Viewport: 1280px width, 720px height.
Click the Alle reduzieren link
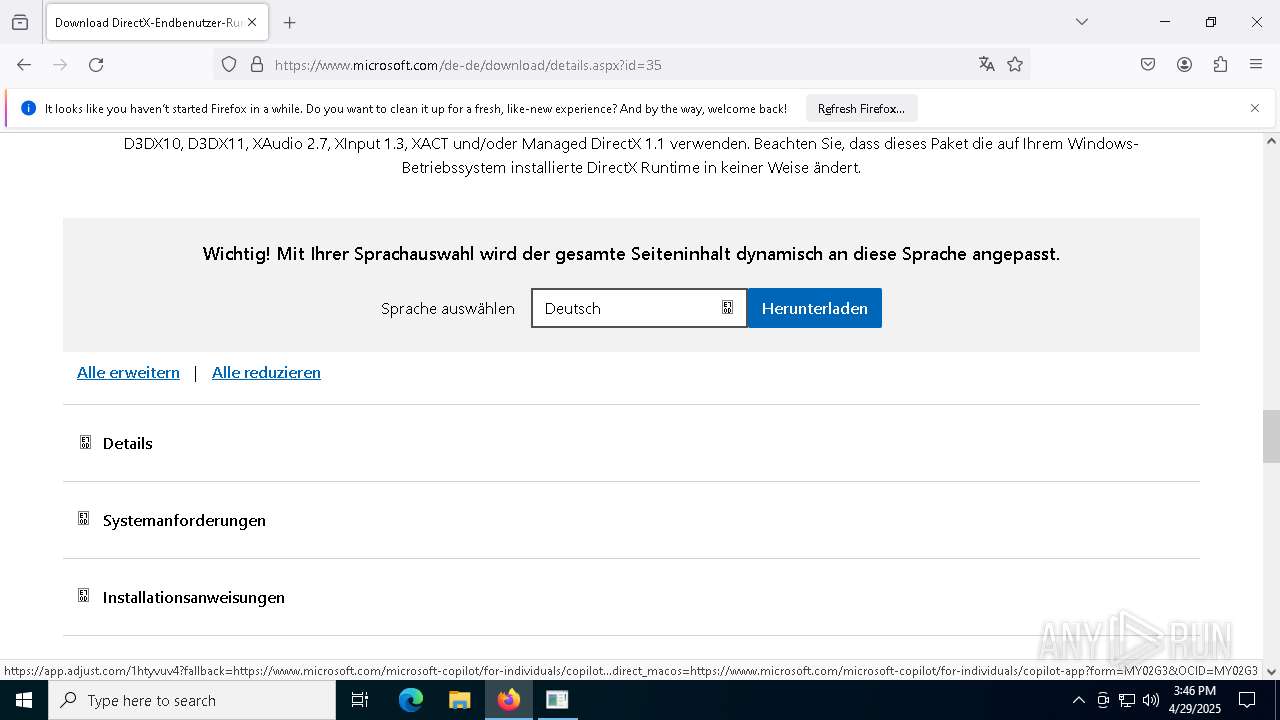[266, 372]
